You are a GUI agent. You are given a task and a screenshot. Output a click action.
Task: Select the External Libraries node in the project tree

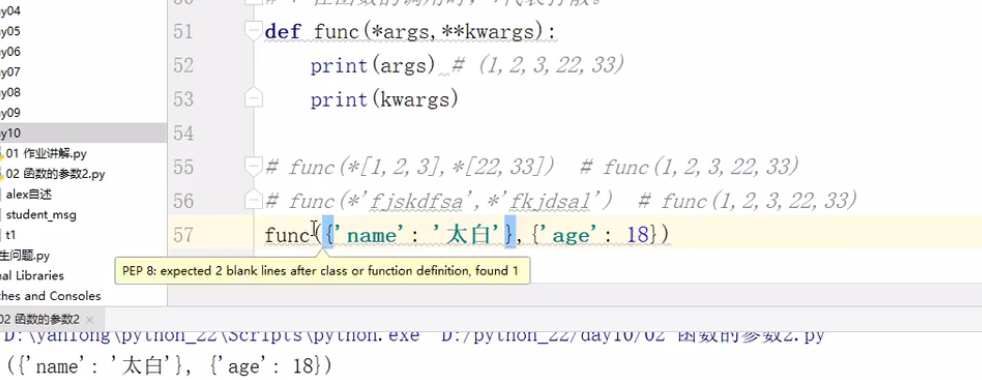tap(32, 275)
